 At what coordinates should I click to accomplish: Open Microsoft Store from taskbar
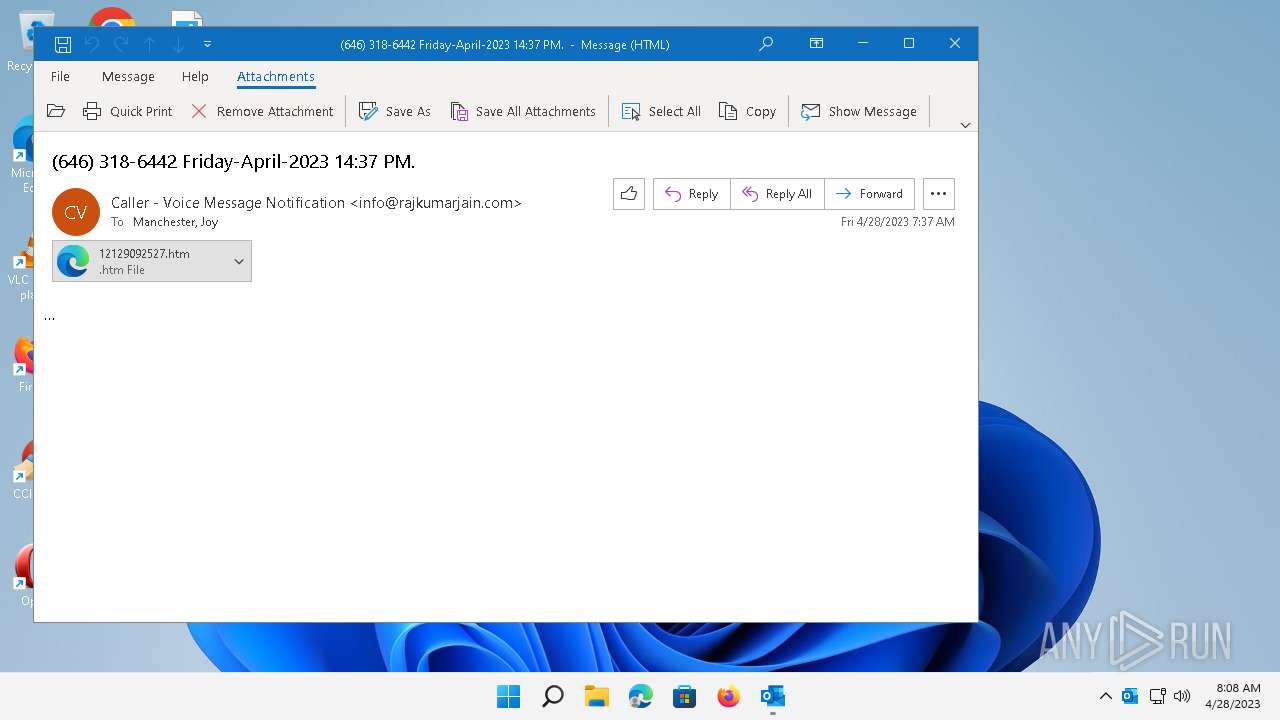684,696
